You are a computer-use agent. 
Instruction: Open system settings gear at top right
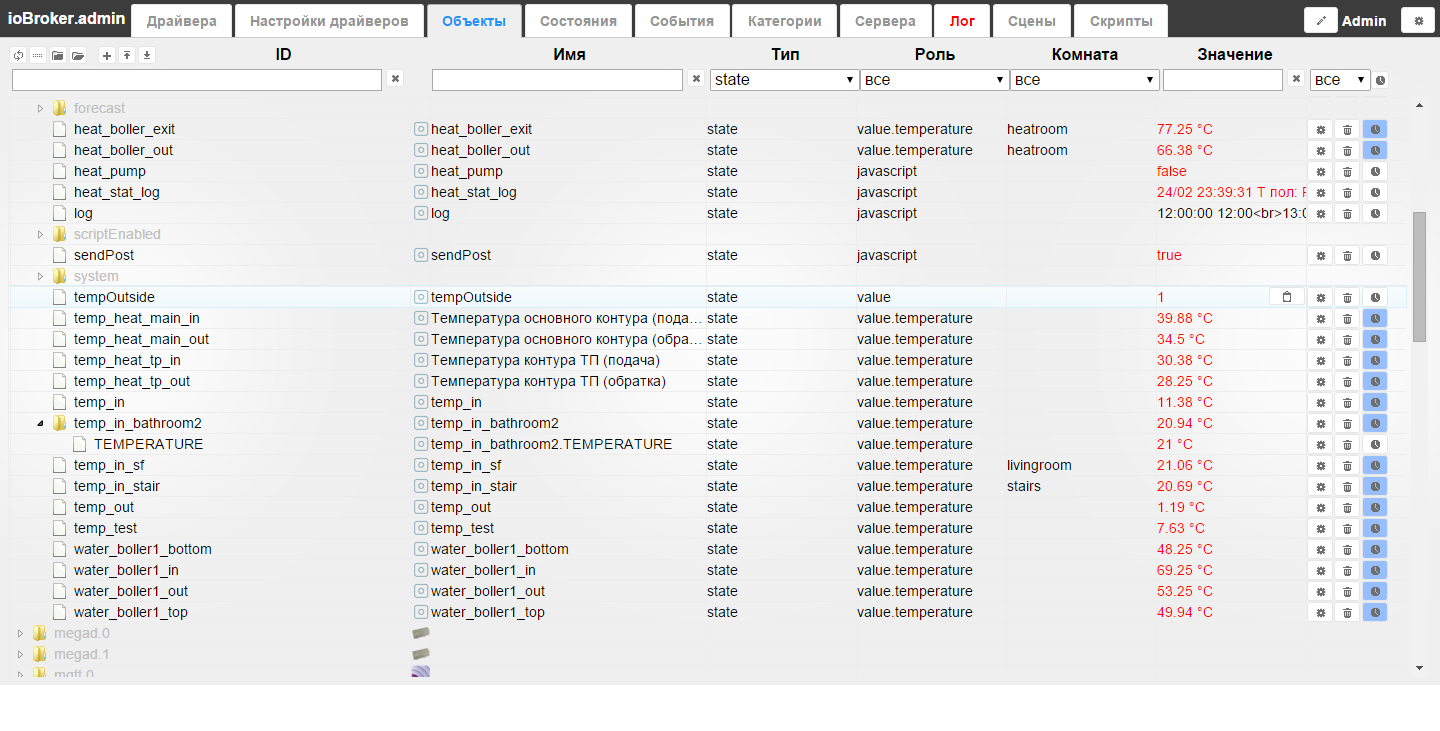(1418, 20)
